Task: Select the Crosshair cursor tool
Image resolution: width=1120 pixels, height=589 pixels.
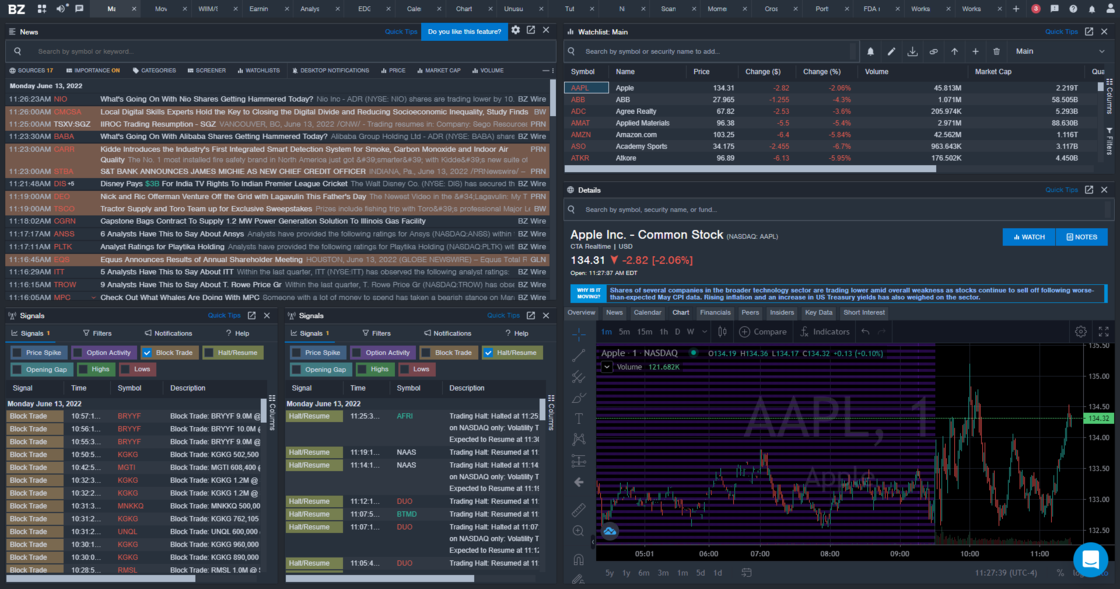Action: pyautogui.click(x=578, y=336)
